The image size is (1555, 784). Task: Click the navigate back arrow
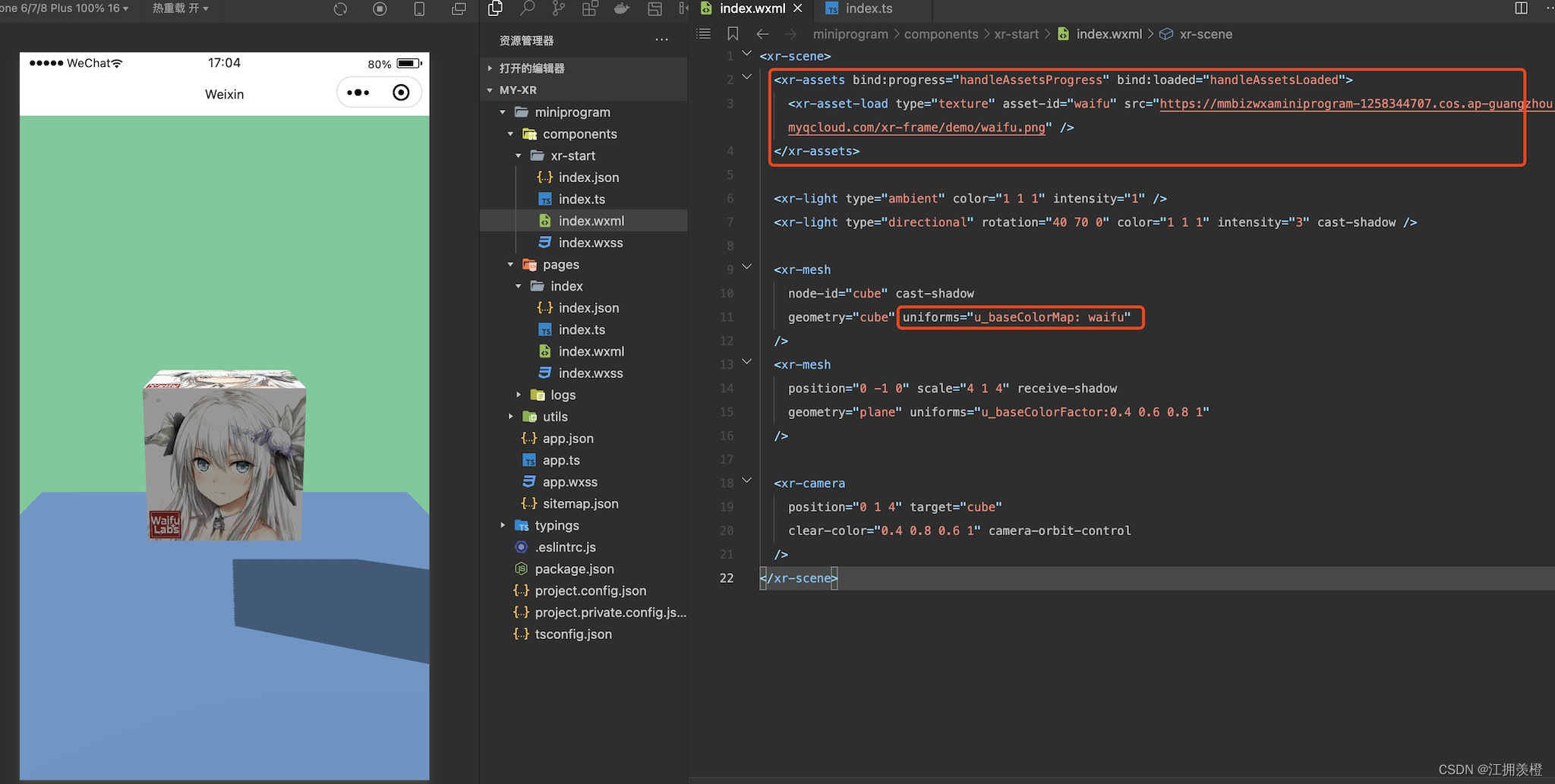pos(762,33)
